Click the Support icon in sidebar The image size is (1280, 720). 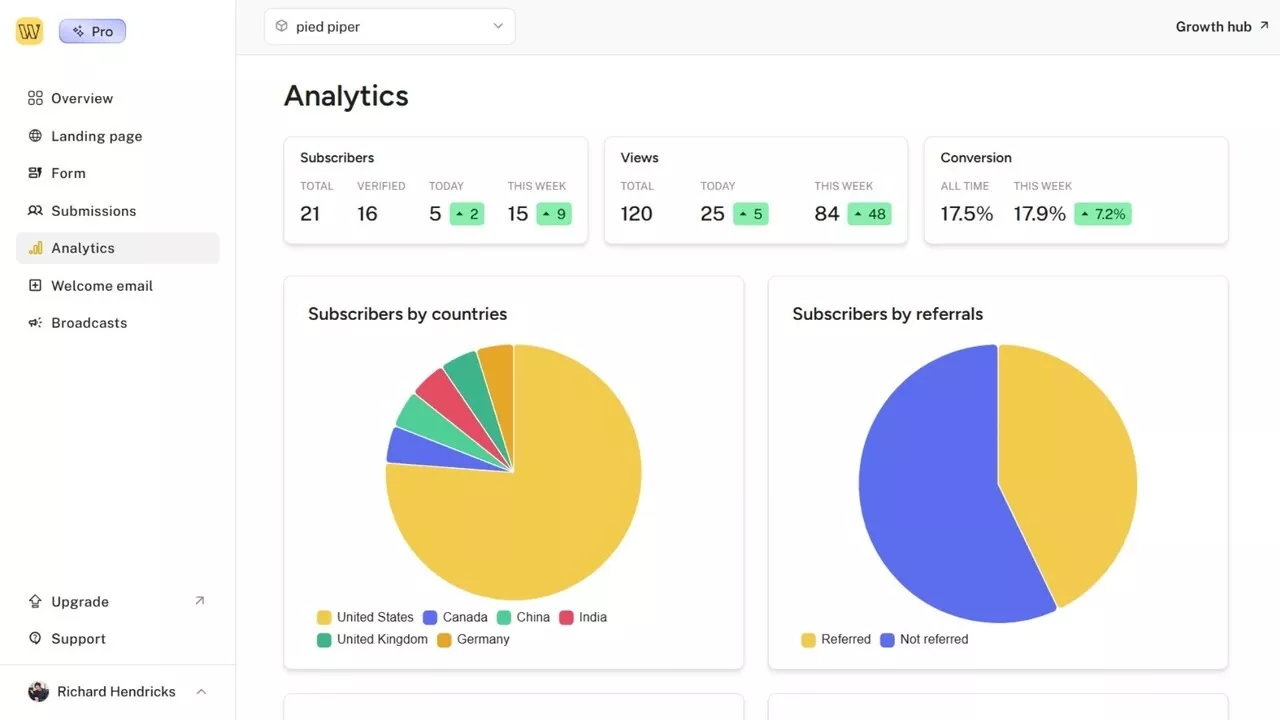pos(35,639)
